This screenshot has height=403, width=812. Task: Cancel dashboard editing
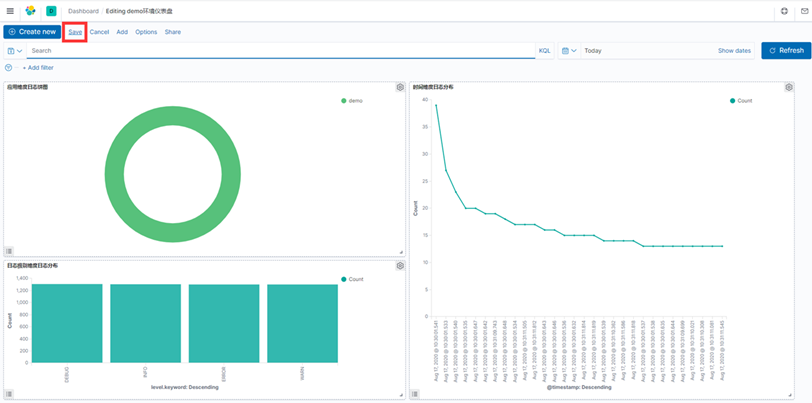[x=99, y=32]
